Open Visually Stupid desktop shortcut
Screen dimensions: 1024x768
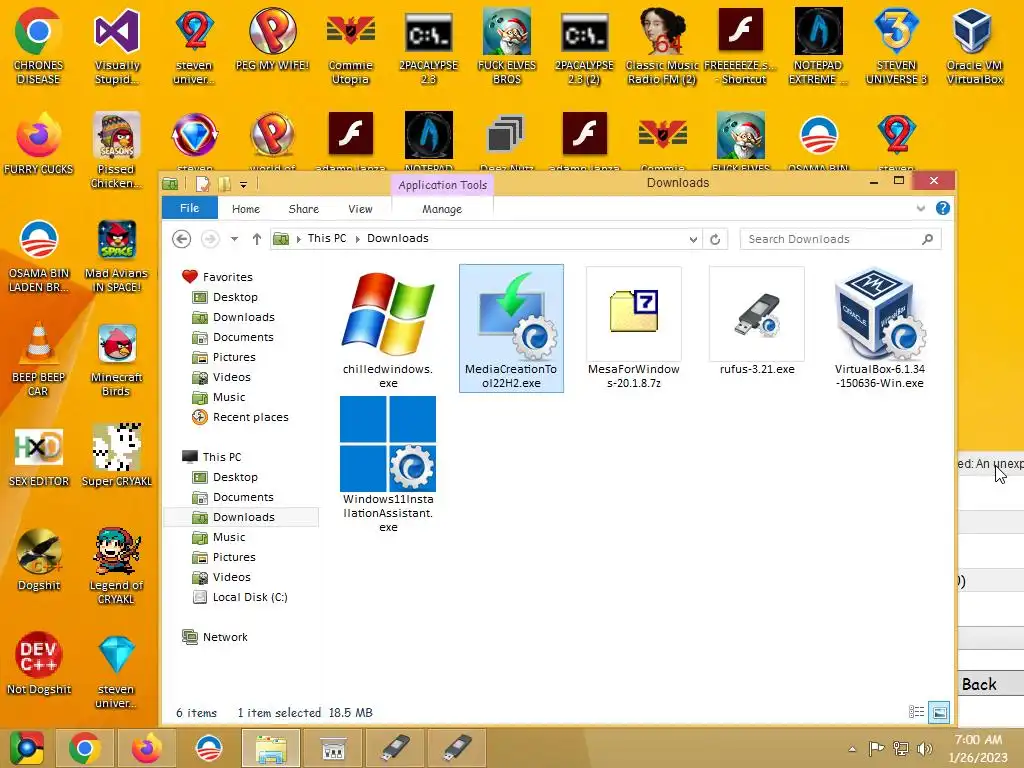click(117, 46)
